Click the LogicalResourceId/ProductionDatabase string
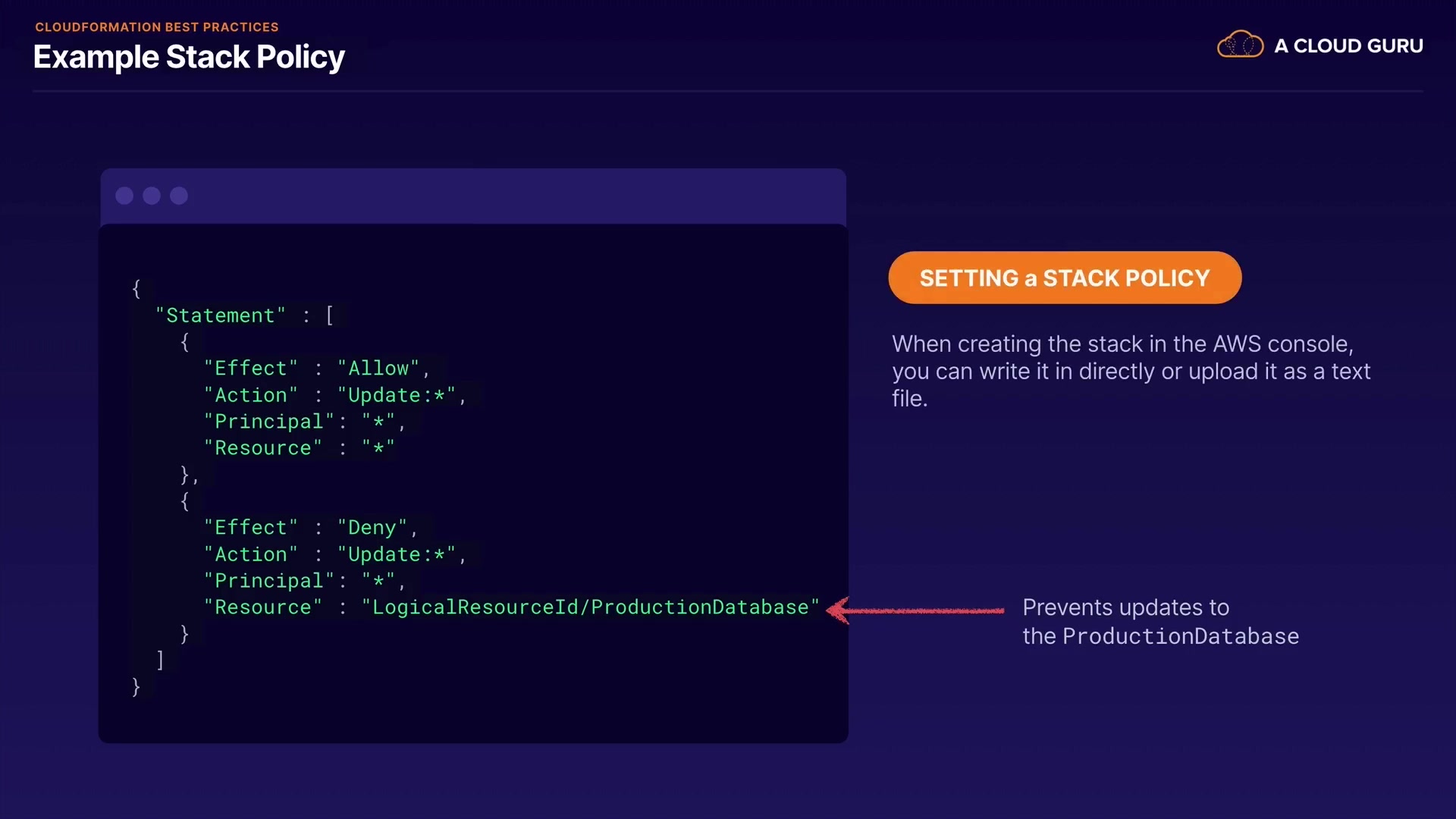Viewport: 1456px width, 819px height. [590, 607]
